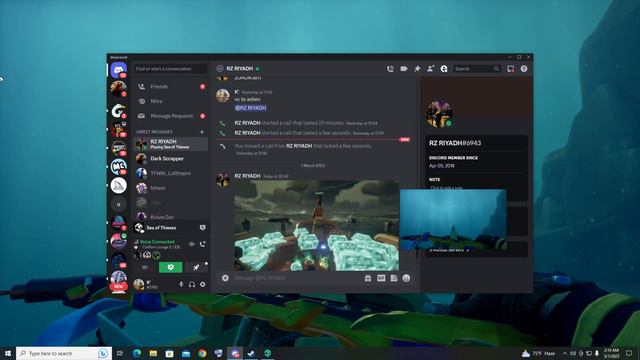Start an activity rocket button
Screen dimensions: 640x360
click(x=196, y=267)
